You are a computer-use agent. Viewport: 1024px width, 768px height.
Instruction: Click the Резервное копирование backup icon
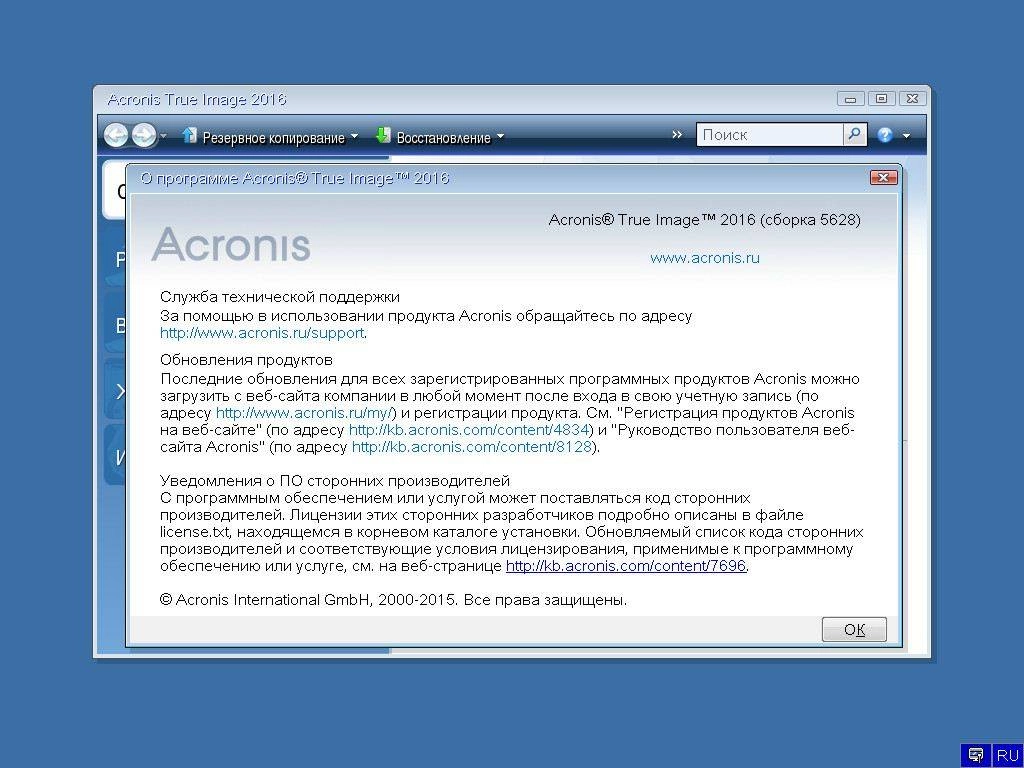point(189,135)
